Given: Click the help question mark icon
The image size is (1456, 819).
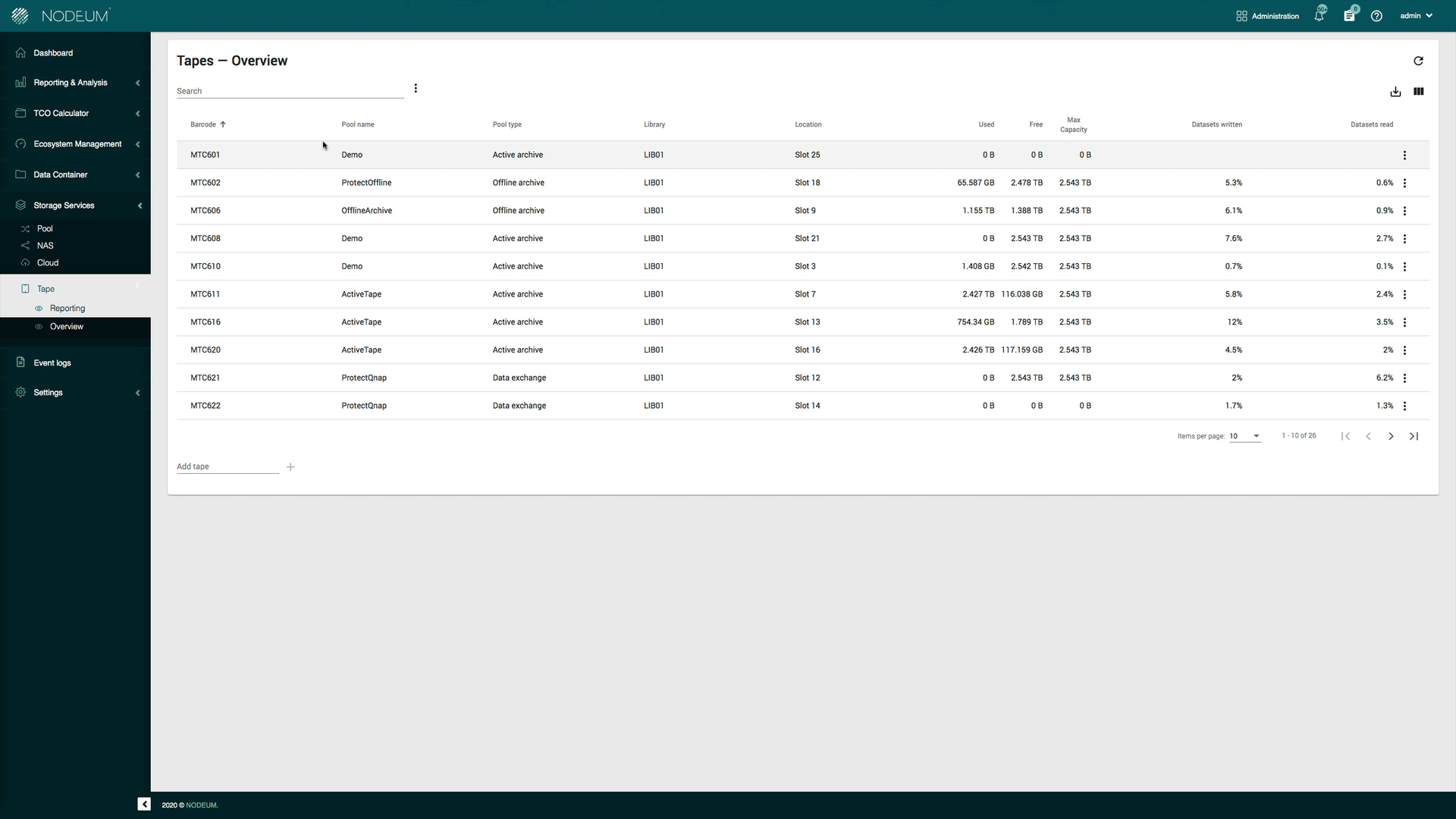Looking at the screenshot, I should tap(1376, 15).
